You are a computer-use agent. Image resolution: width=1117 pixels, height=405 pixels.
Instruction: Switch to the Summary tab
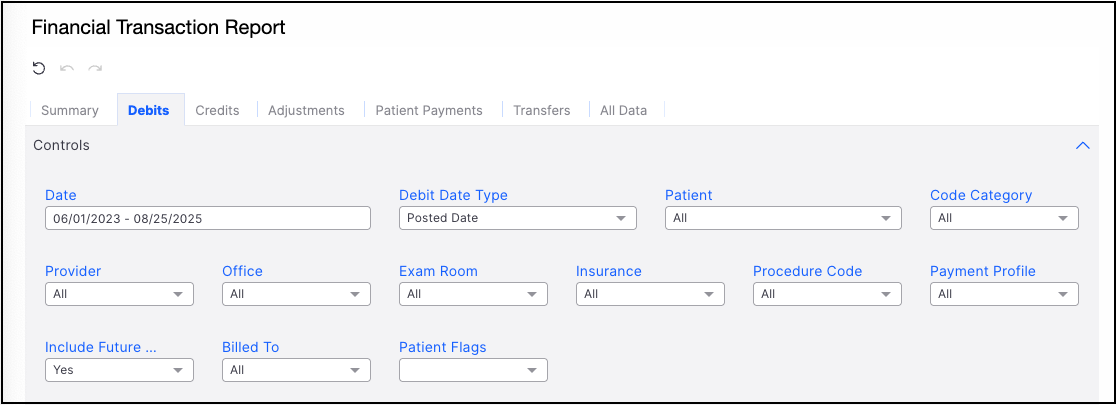pyautogui.click(x=70, y=110)
